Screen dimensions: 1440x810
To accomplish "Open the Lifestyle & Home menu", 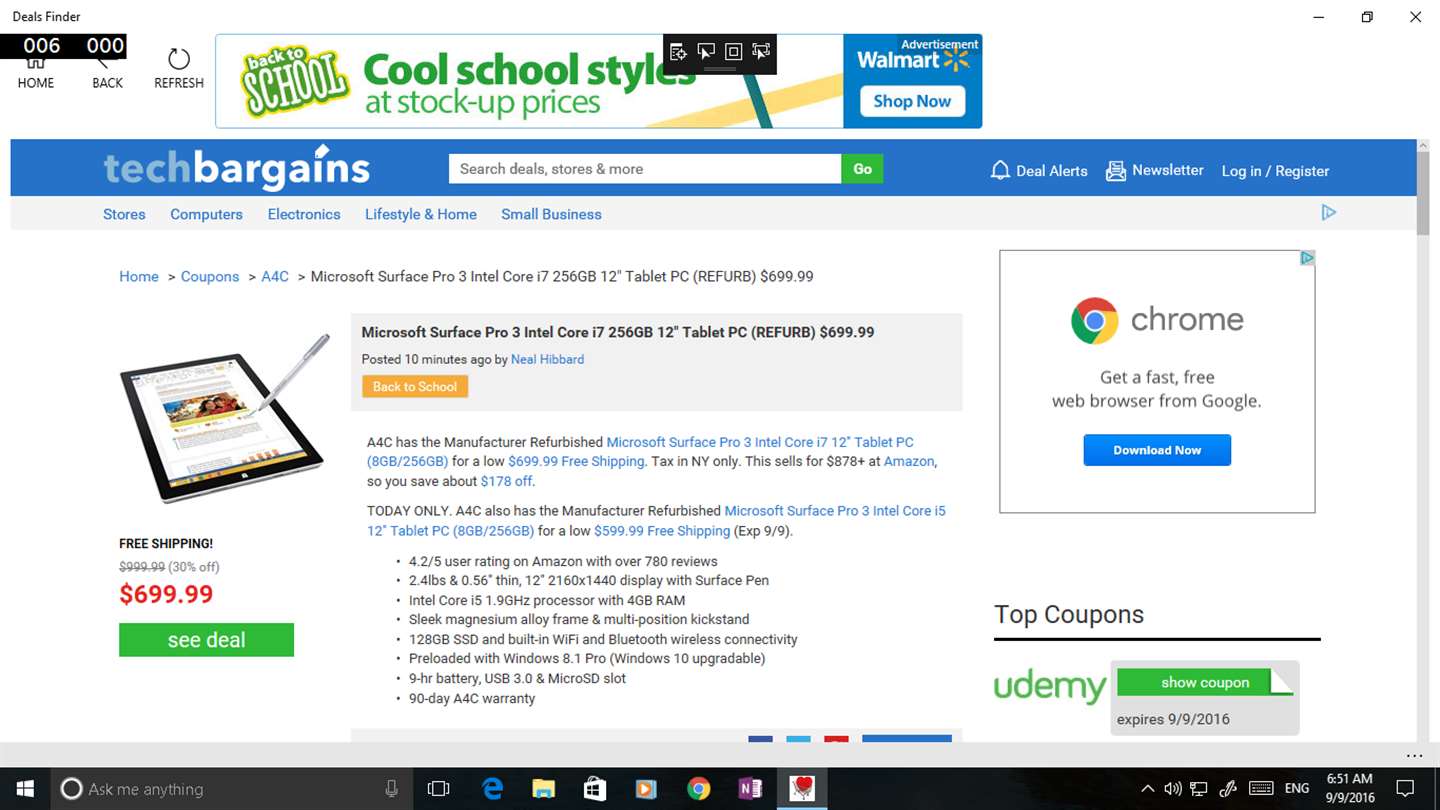I will 421,214.
